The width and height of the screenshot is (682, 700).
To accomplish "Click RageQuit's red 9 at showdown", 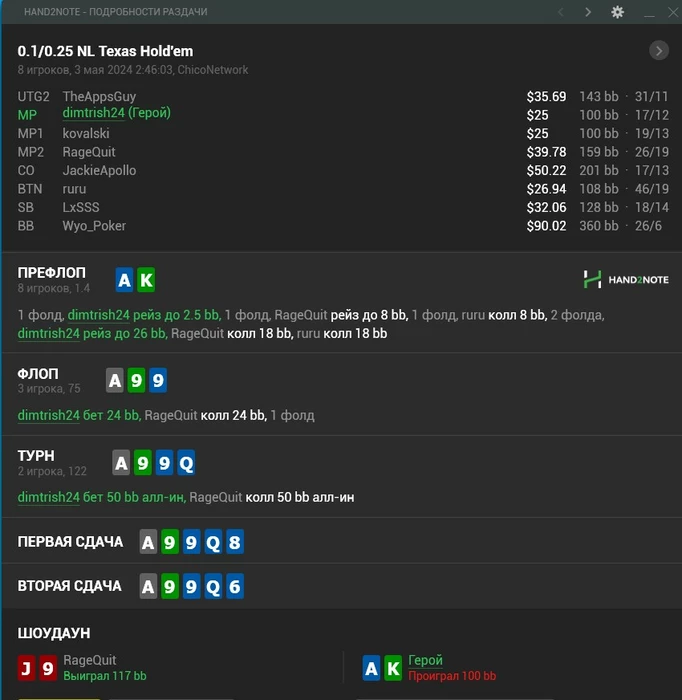I will pyautogui.click(x=48, y=668).
